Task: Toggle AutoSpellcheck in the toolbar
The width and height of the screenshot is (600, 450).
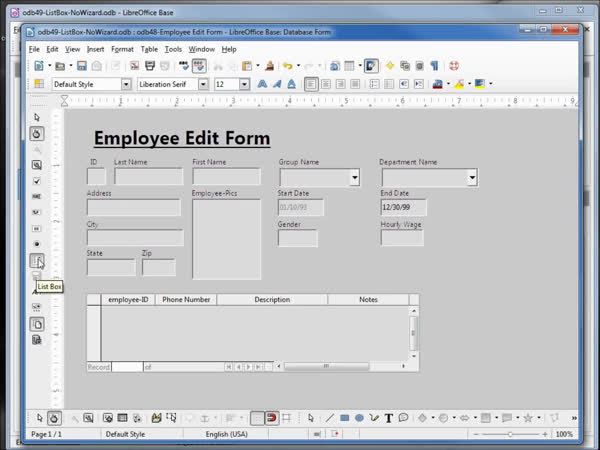Action: 199,66
